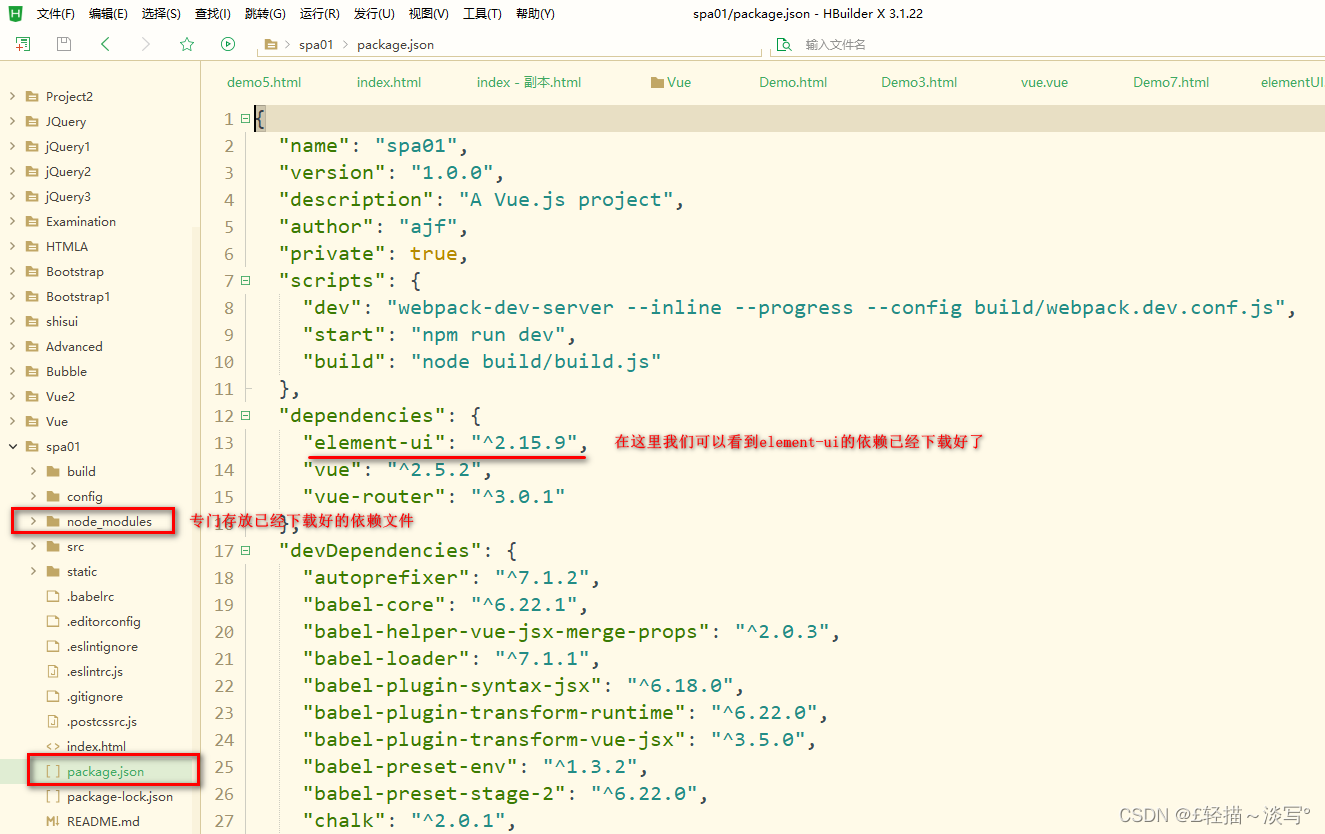Fold the dependencies block at line 12

243,415
